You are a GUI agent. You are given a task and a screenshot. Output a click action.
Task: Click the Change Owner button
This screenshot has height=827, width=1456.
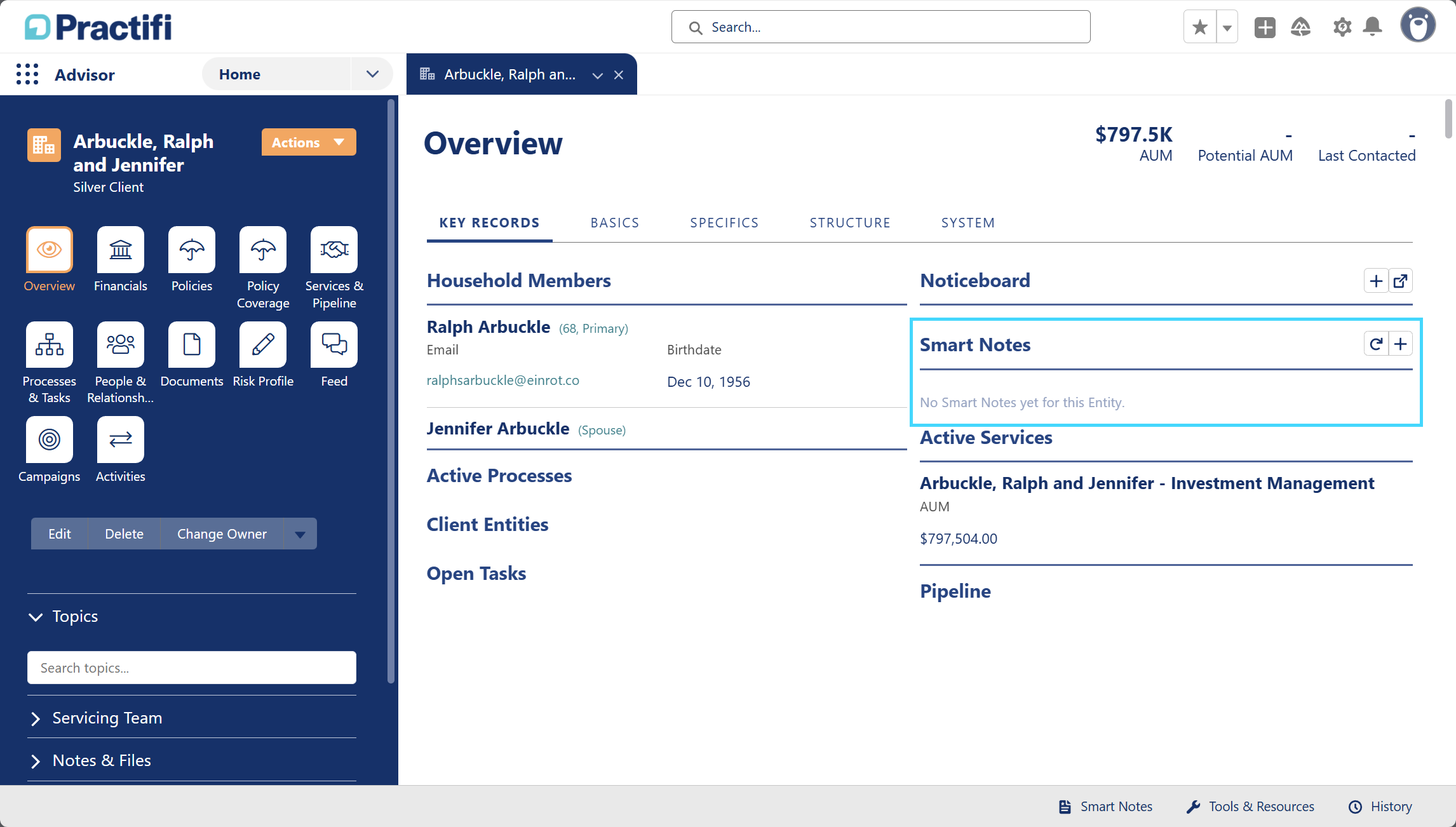coord(222,534)
